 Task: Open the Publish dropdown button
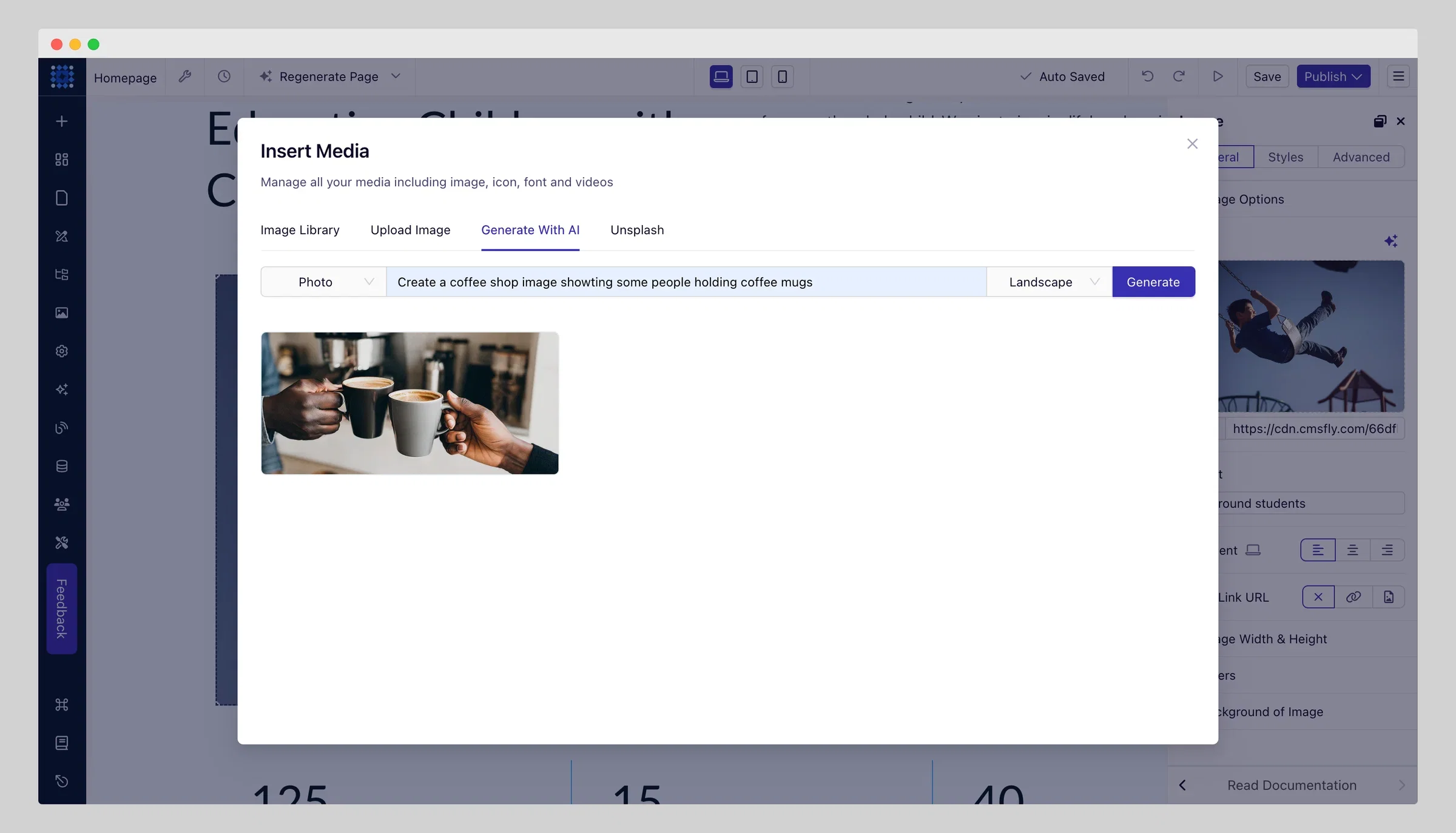[x=1333, y=76]
